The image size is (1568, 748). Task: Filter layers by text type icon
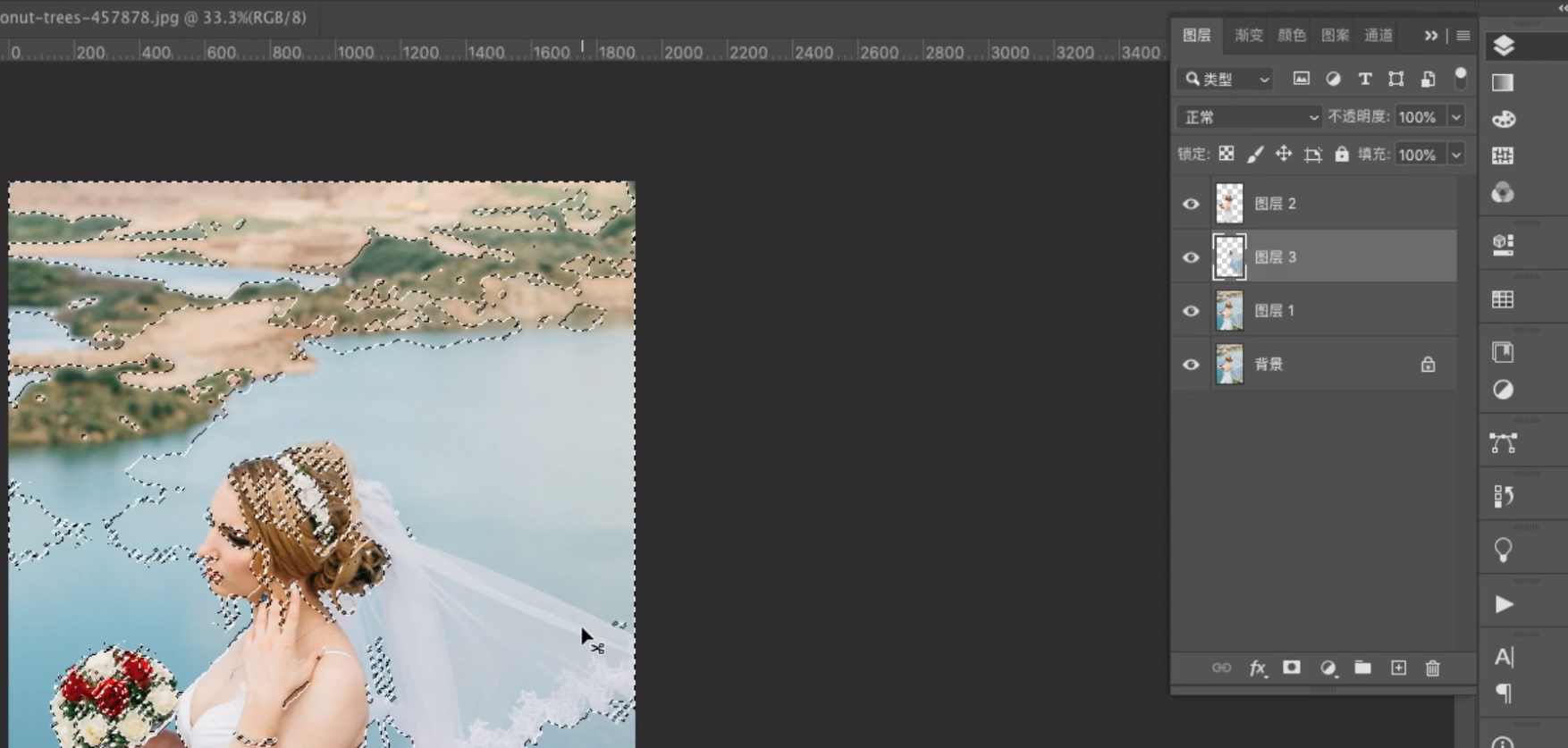tap(1364, 79)
